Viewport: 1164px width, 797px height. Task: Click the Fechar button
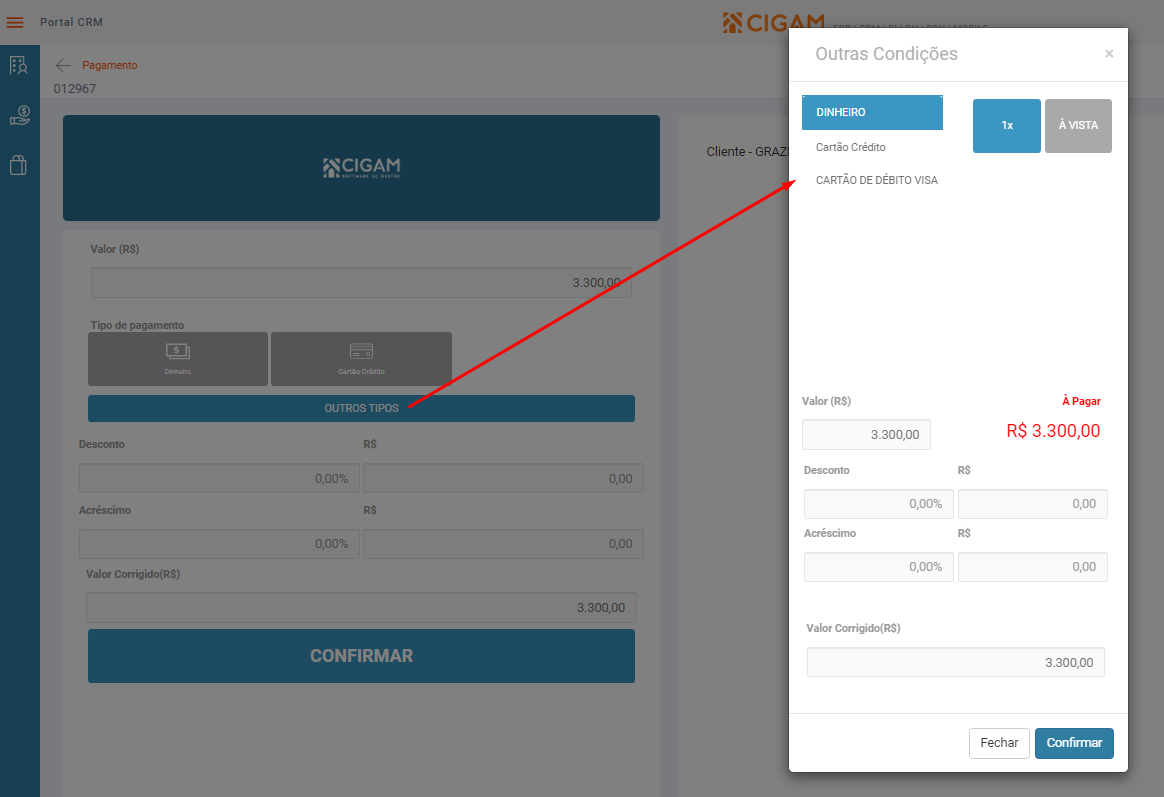coord(999,743)
